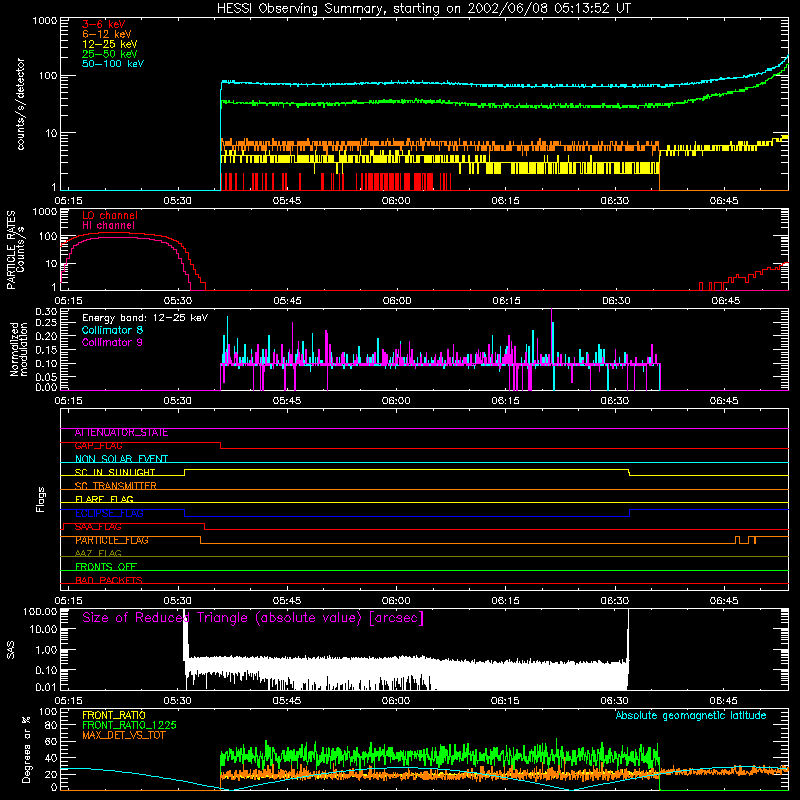Click the 05:45 tick label under particle rates plot

(287, 301)
